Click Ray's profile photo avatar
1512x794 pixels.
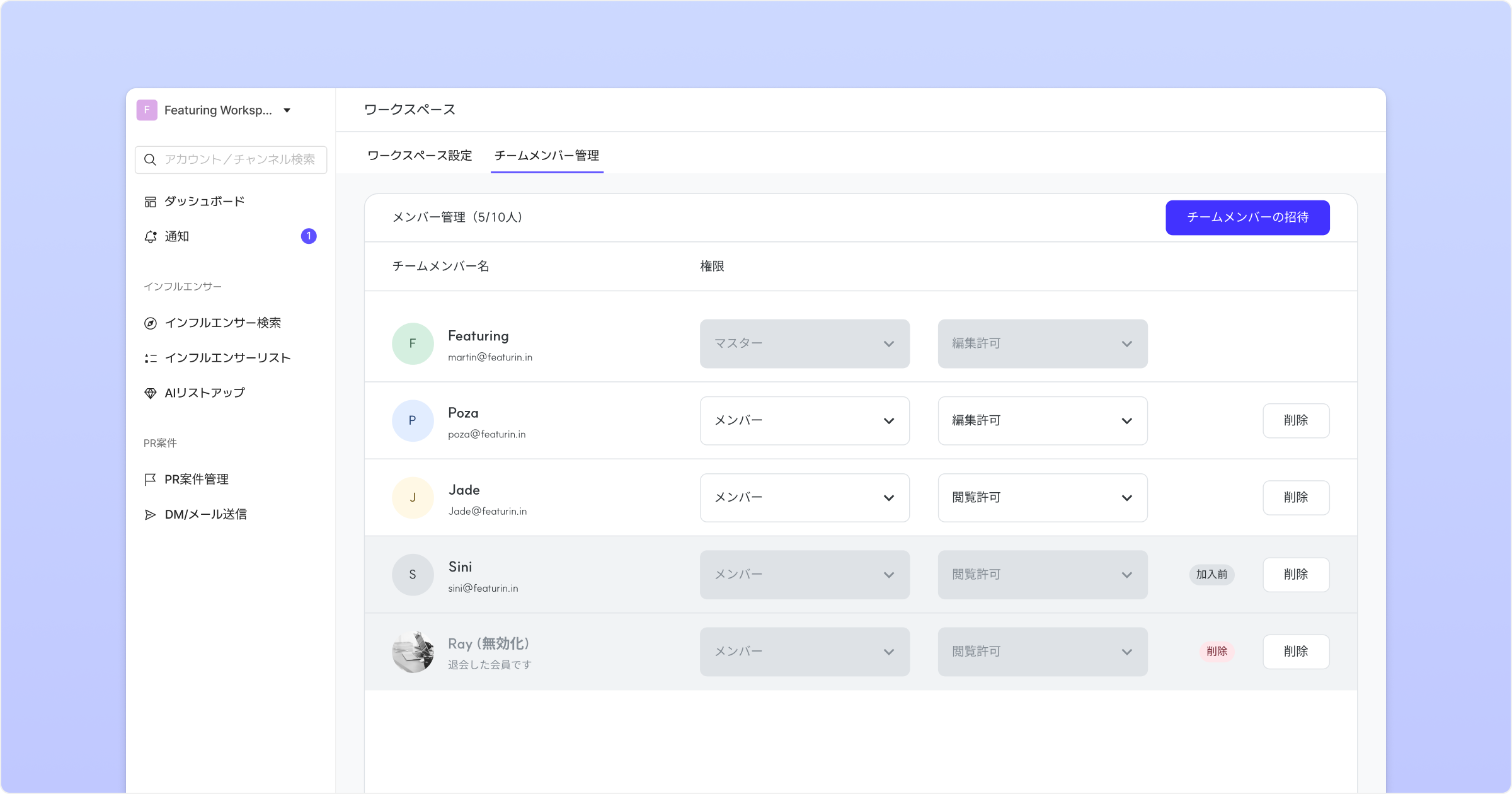click(x=413, y=652)
